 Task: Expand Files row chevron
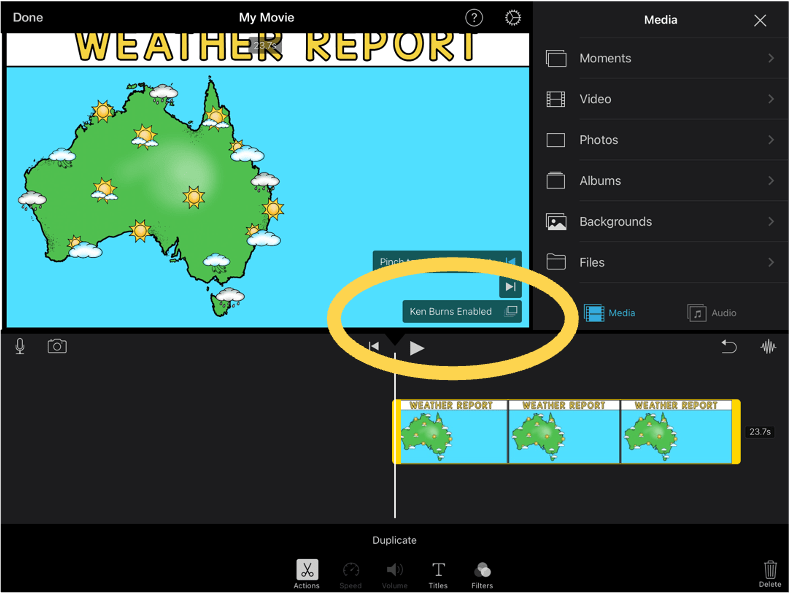[x=771, y=263]
